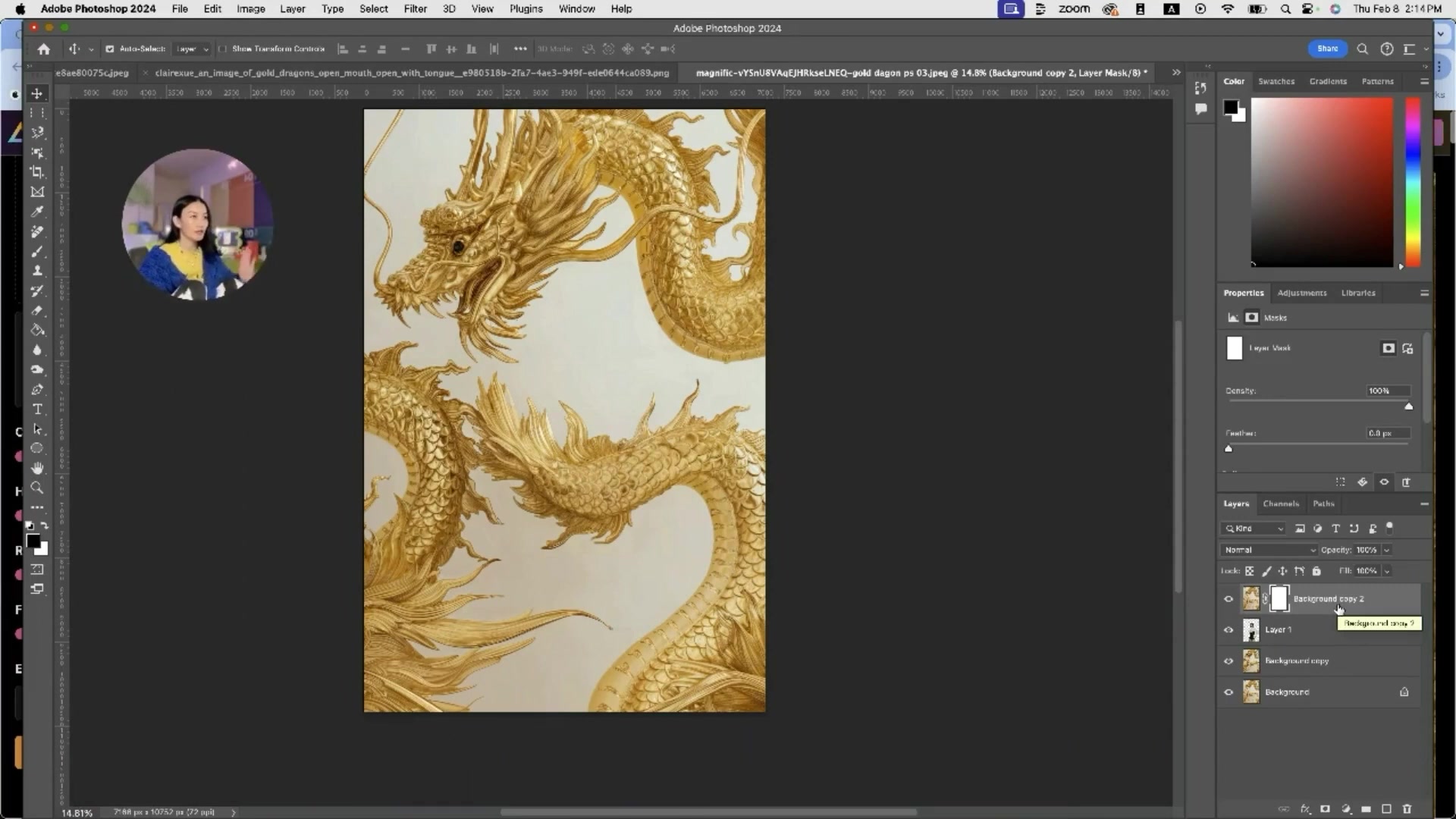Open the Select menu

coord(373,9)
